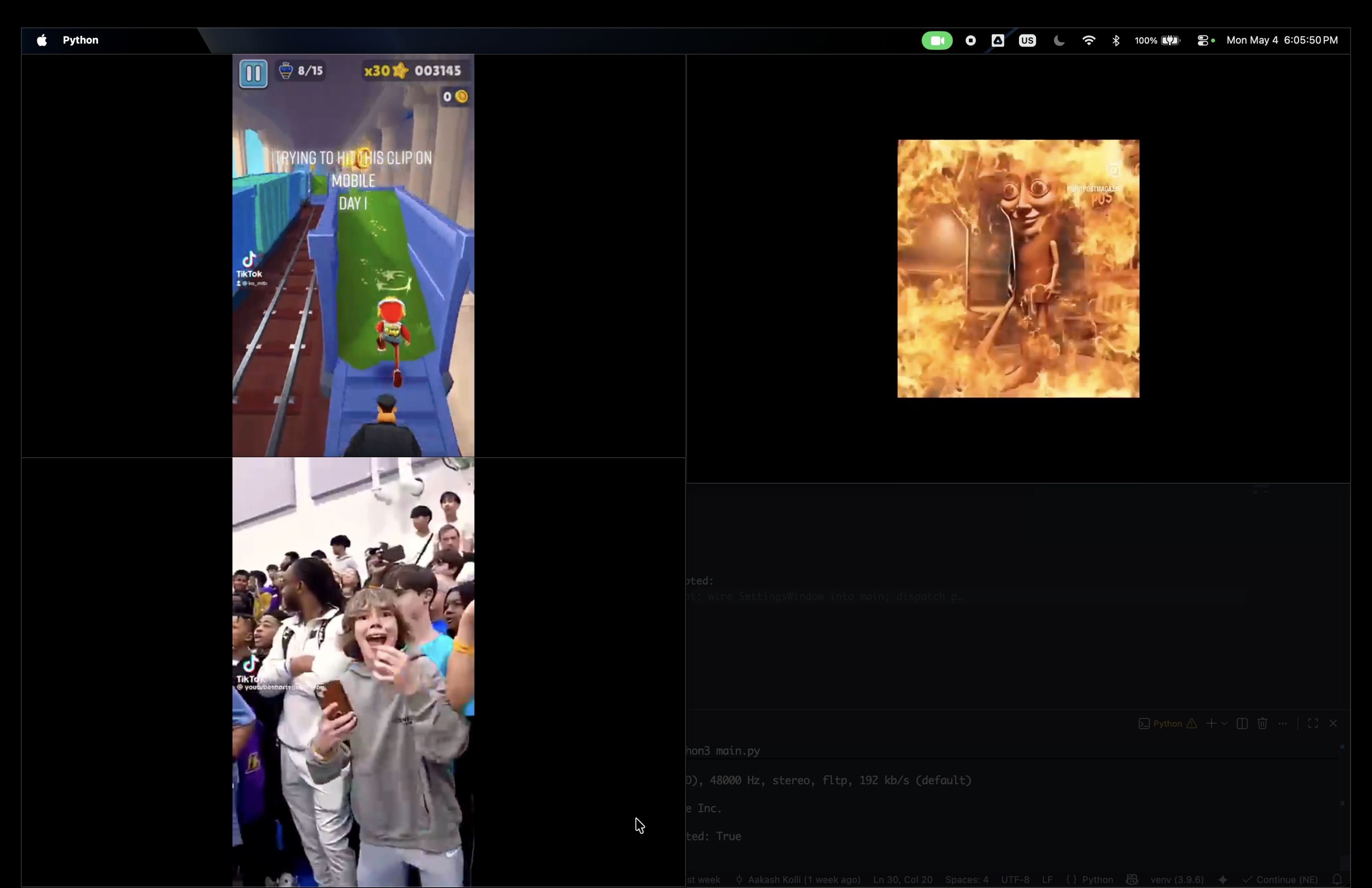Open notifications bell in status bar
This screenshot has width=1372, height=888.
tap(1337, 879)
